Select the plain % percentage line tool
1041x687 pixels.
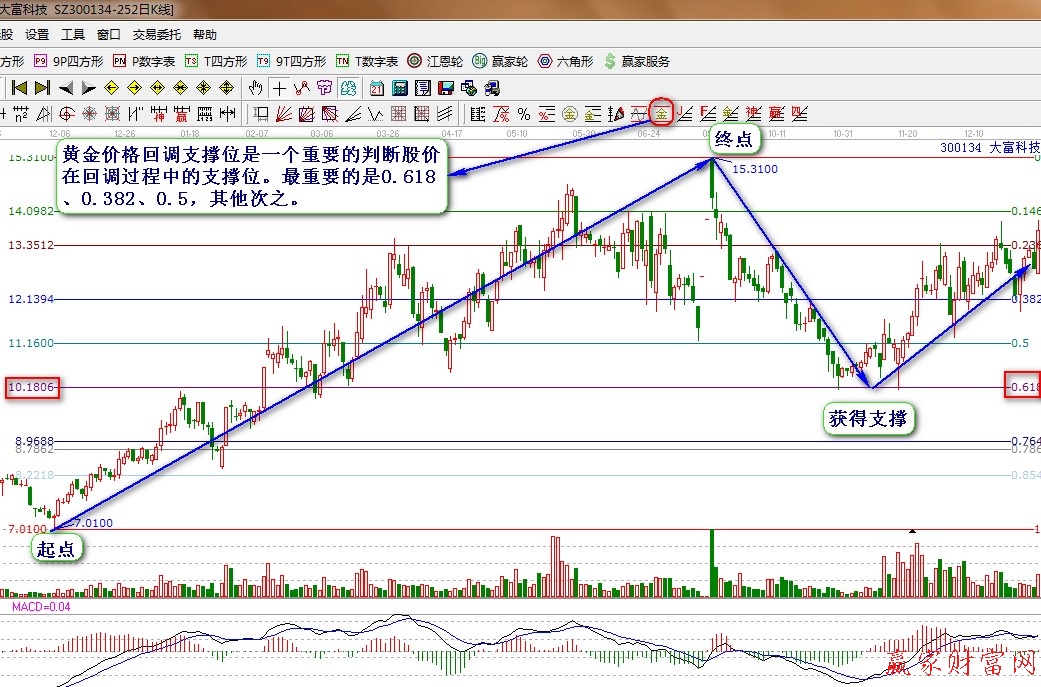point(524,113)
